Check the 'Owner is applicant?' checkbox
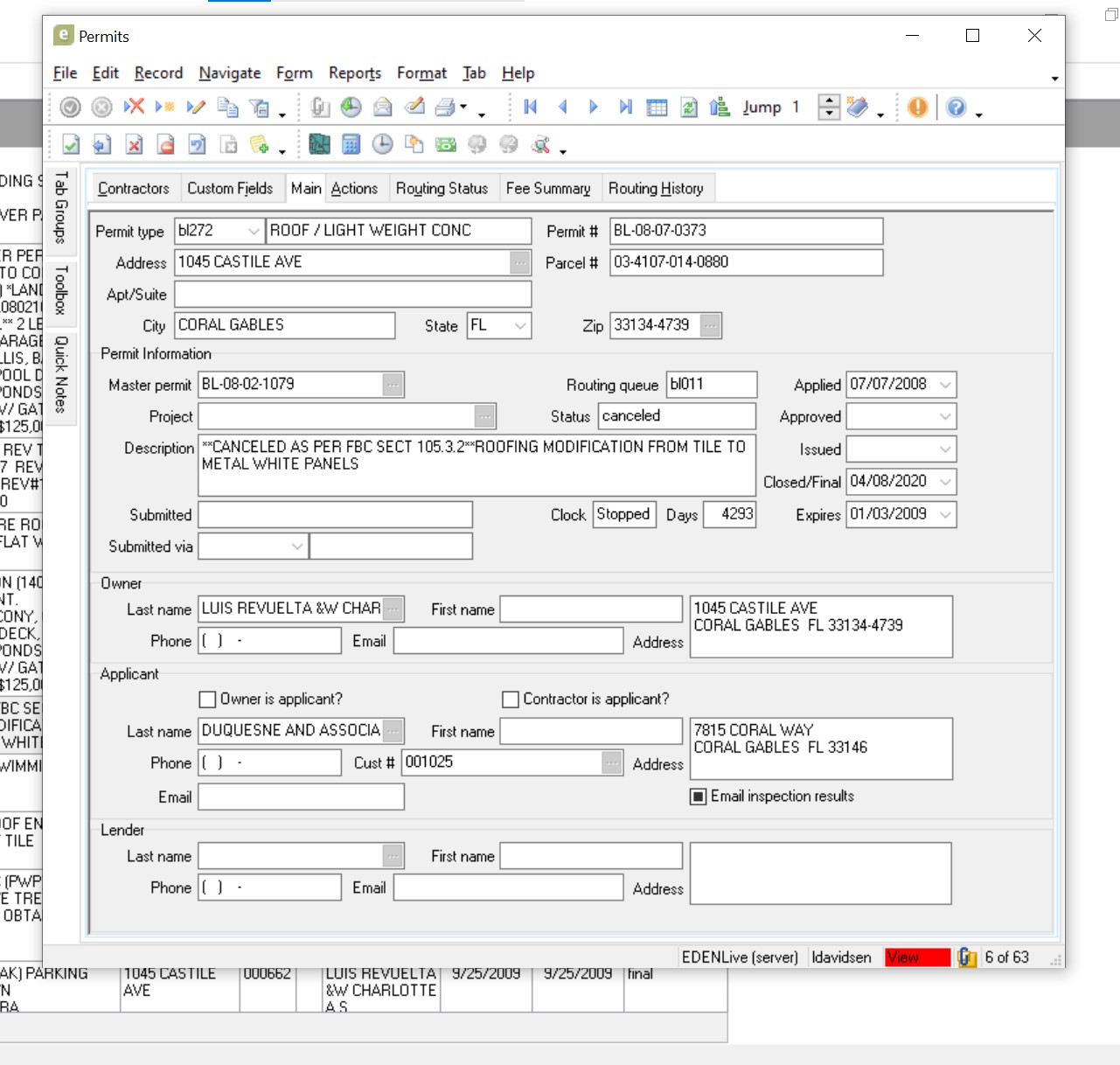 pyautogui.click(x=208, y=700)
